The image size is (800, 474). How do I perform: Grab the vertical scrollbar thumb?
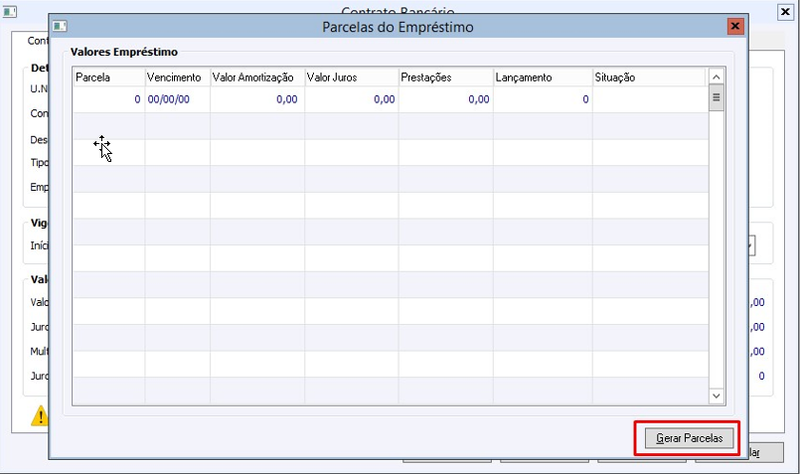tap(716, 97)
